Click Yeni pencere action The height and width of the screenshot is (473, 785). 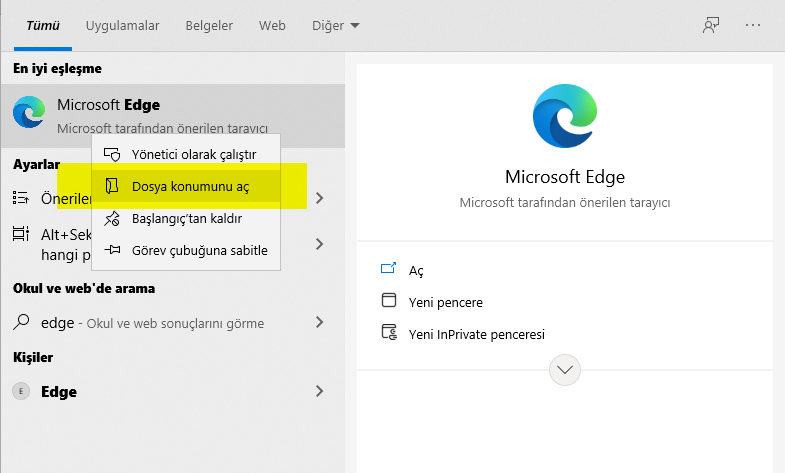pyautogui.click(x=446, y=302)
